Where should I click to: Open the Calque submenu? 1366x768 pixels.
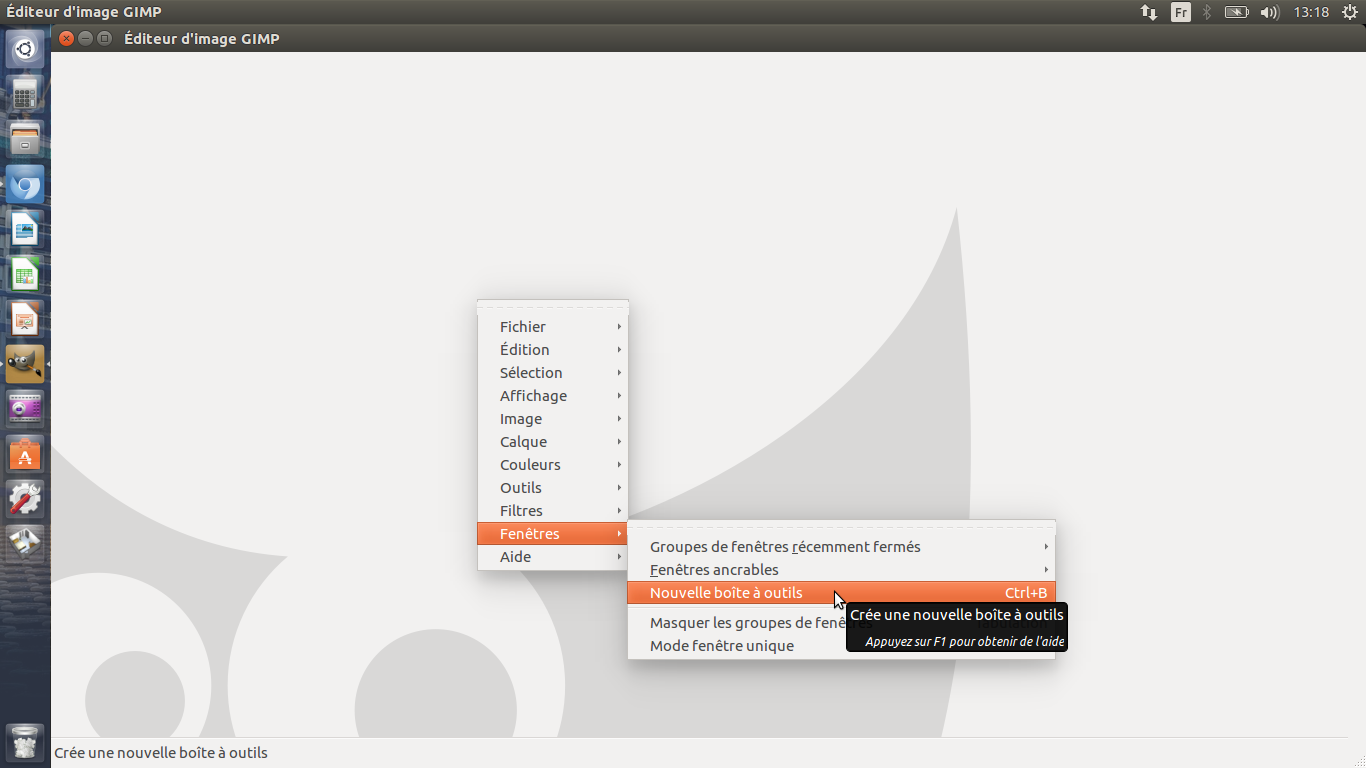(x=553, y=442)
